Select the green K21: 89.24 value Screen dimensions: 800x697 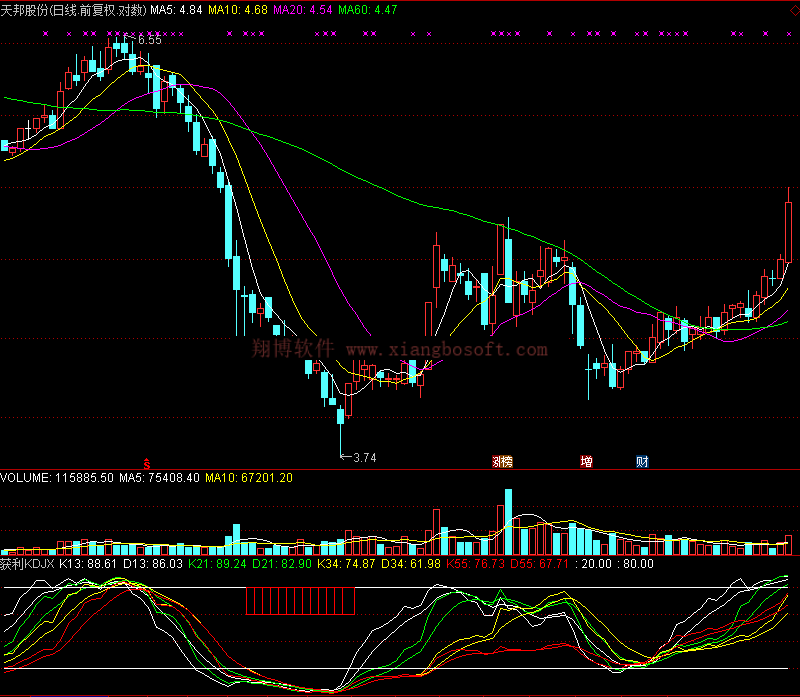(x=217, y=564)
